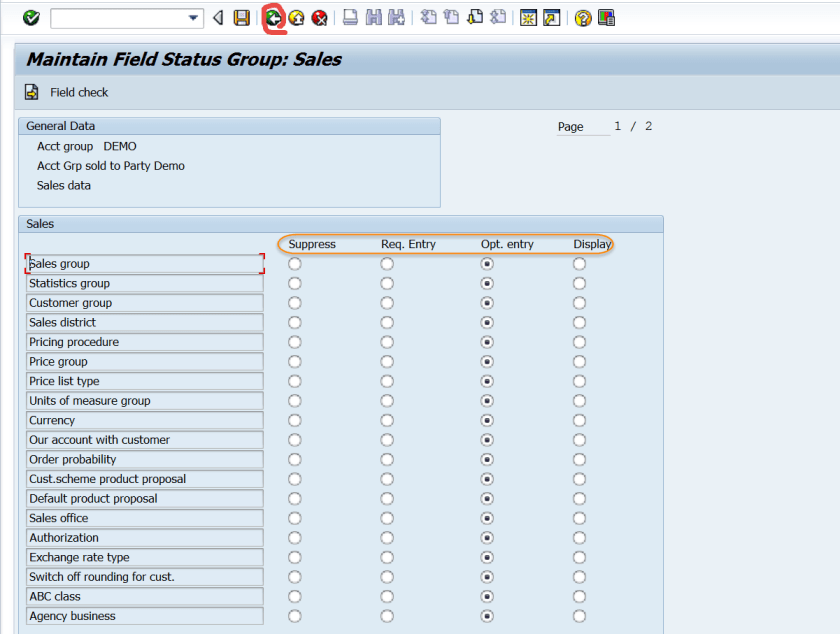
Task: Select the Exchange rate type field label
Action: [x=145, y=557]
